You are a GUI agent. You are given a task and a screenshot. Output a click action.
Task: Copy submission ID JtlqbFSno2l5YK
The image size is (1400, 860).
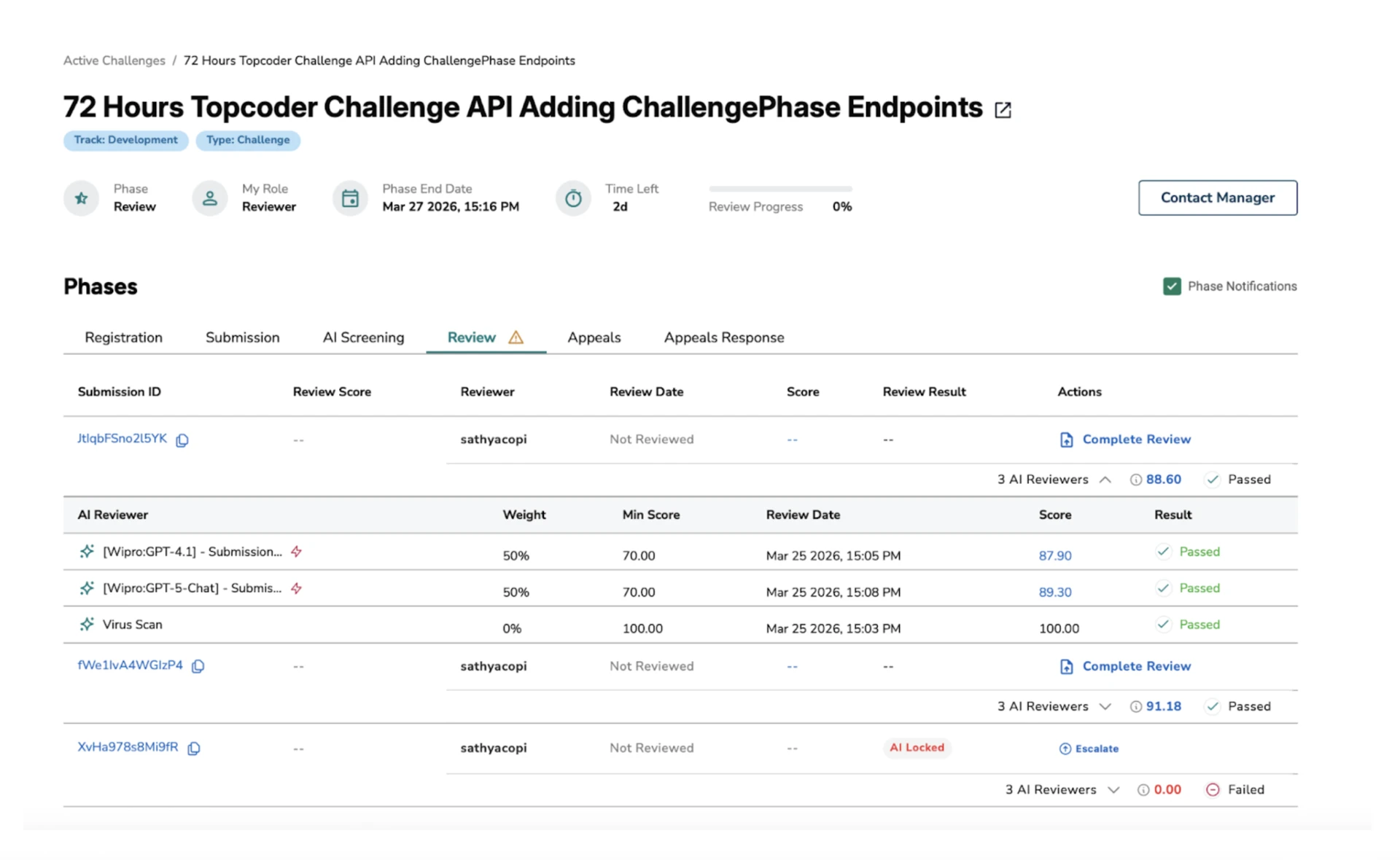(x=182, y=439)
